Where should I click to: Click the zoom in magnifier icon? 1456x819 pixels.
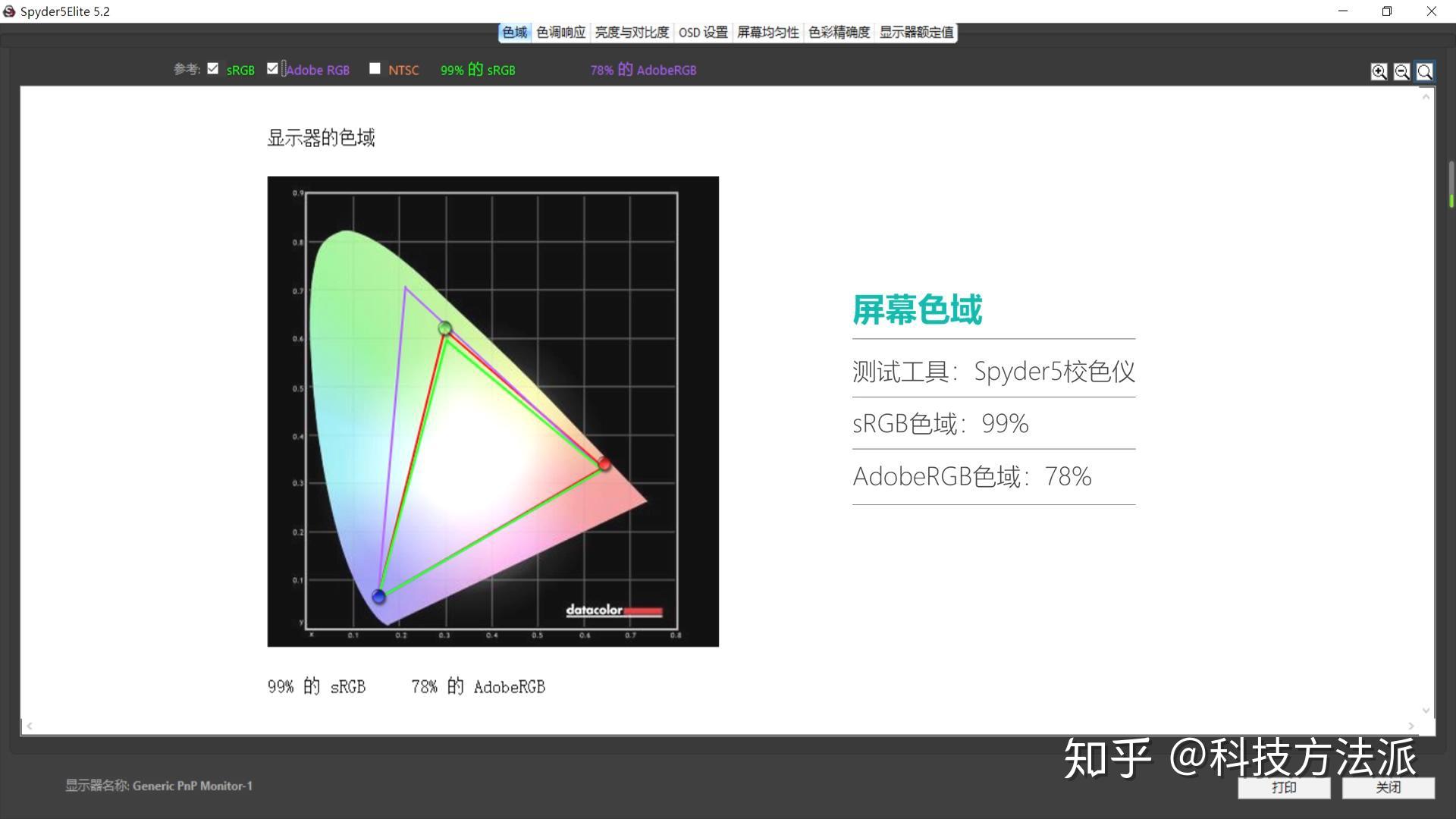1379,71
